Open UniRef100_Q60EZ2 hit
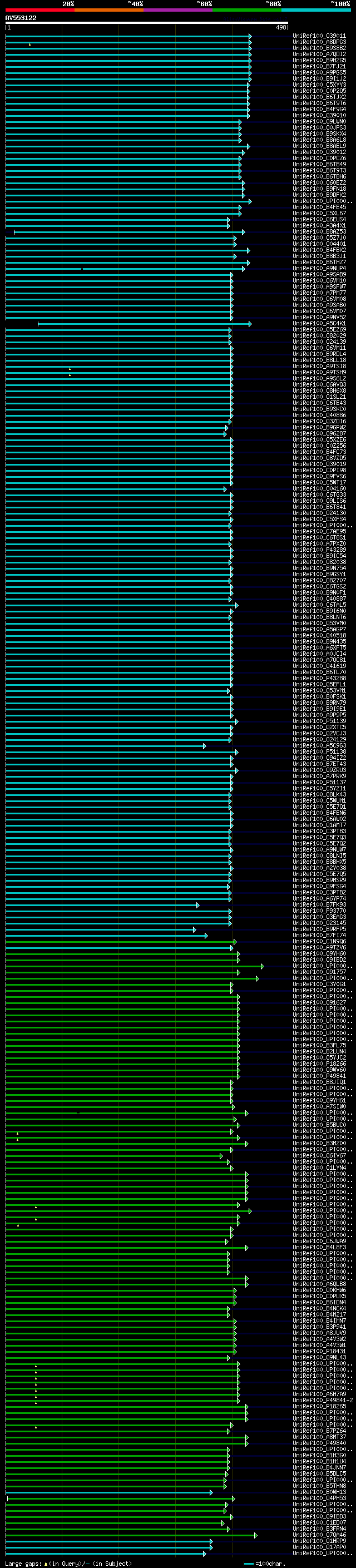The image size is (356, 1568). tap(319, 182)
